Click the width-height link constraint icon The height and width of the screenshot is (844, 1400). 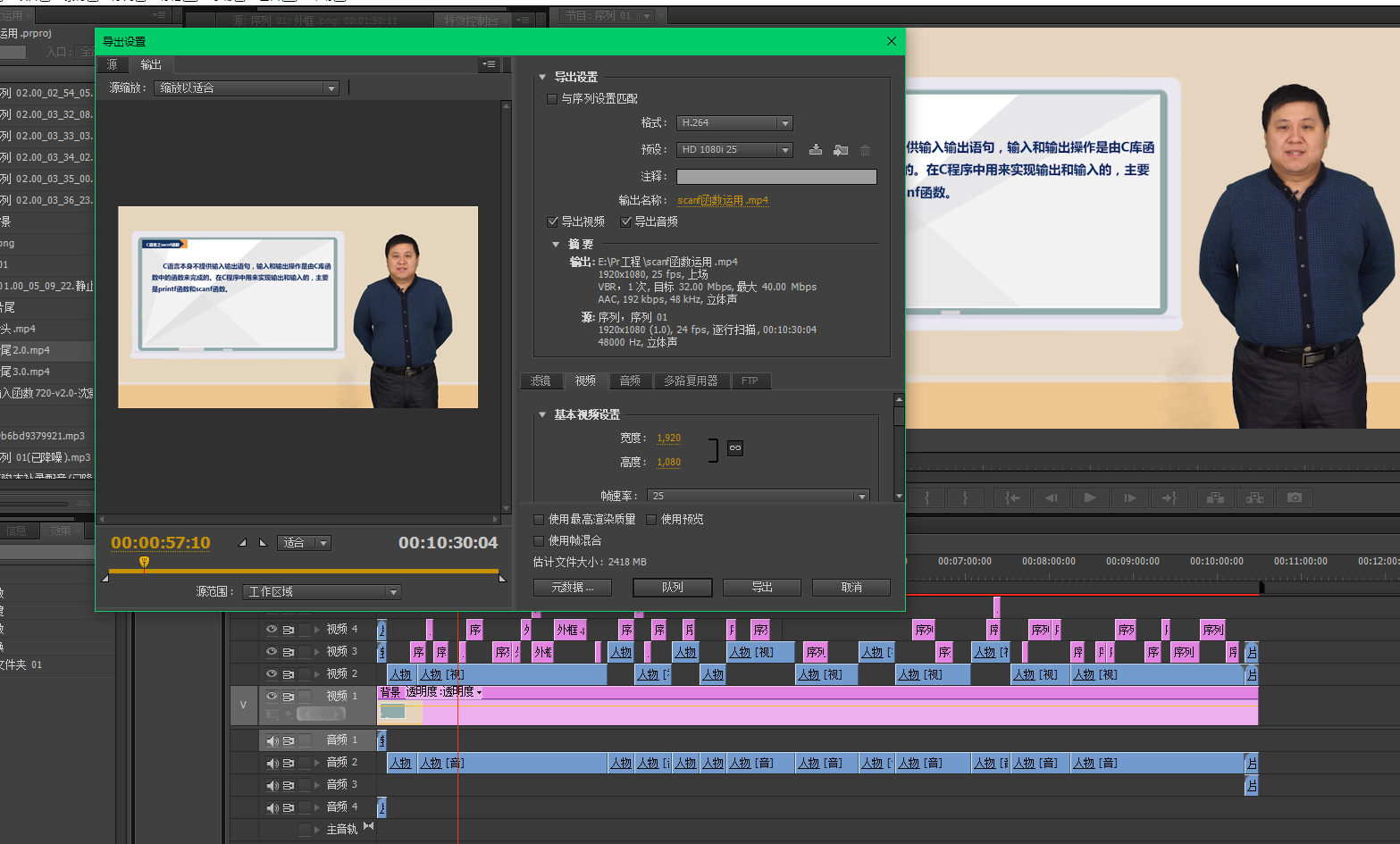click(734, 448)
